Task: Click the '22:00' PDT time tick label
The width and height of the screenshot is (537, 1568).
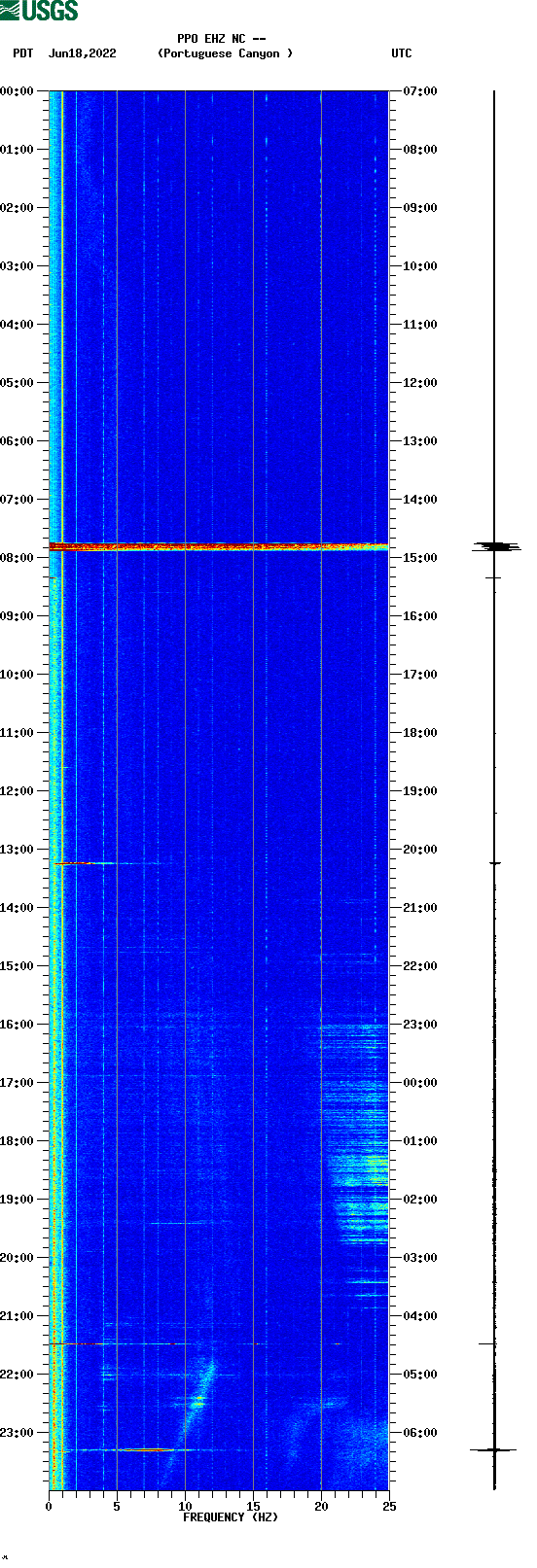Action: pos(17,1375)
